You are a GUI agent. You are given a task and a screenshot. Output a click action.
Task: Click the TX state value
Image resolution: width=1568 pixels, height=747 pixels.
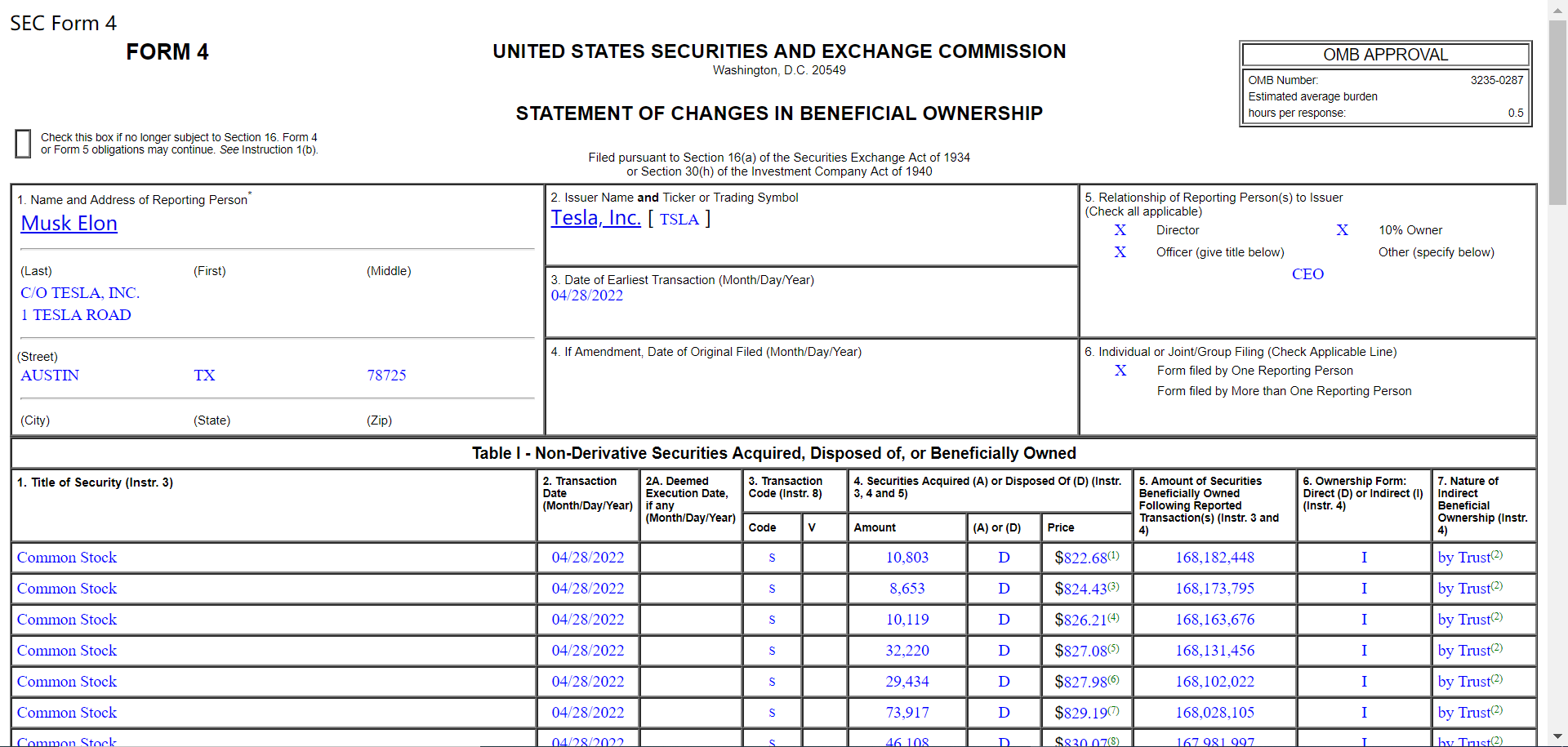(204, 376)
